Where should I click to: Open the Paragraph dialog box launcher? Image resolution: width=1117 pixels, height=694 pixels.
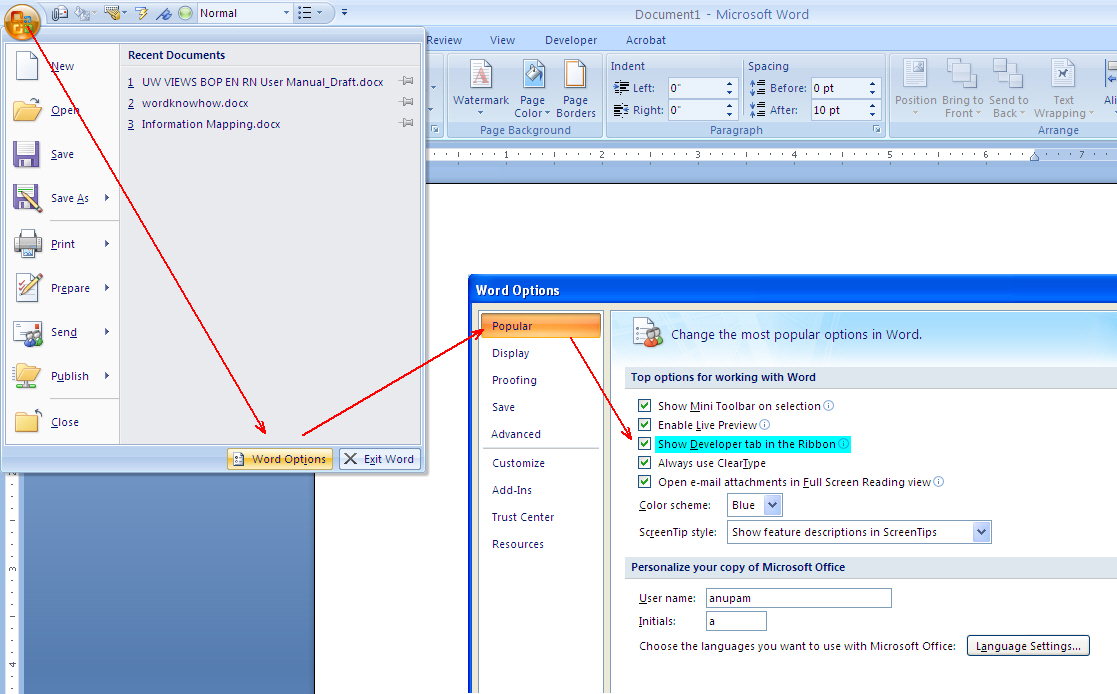876,130
